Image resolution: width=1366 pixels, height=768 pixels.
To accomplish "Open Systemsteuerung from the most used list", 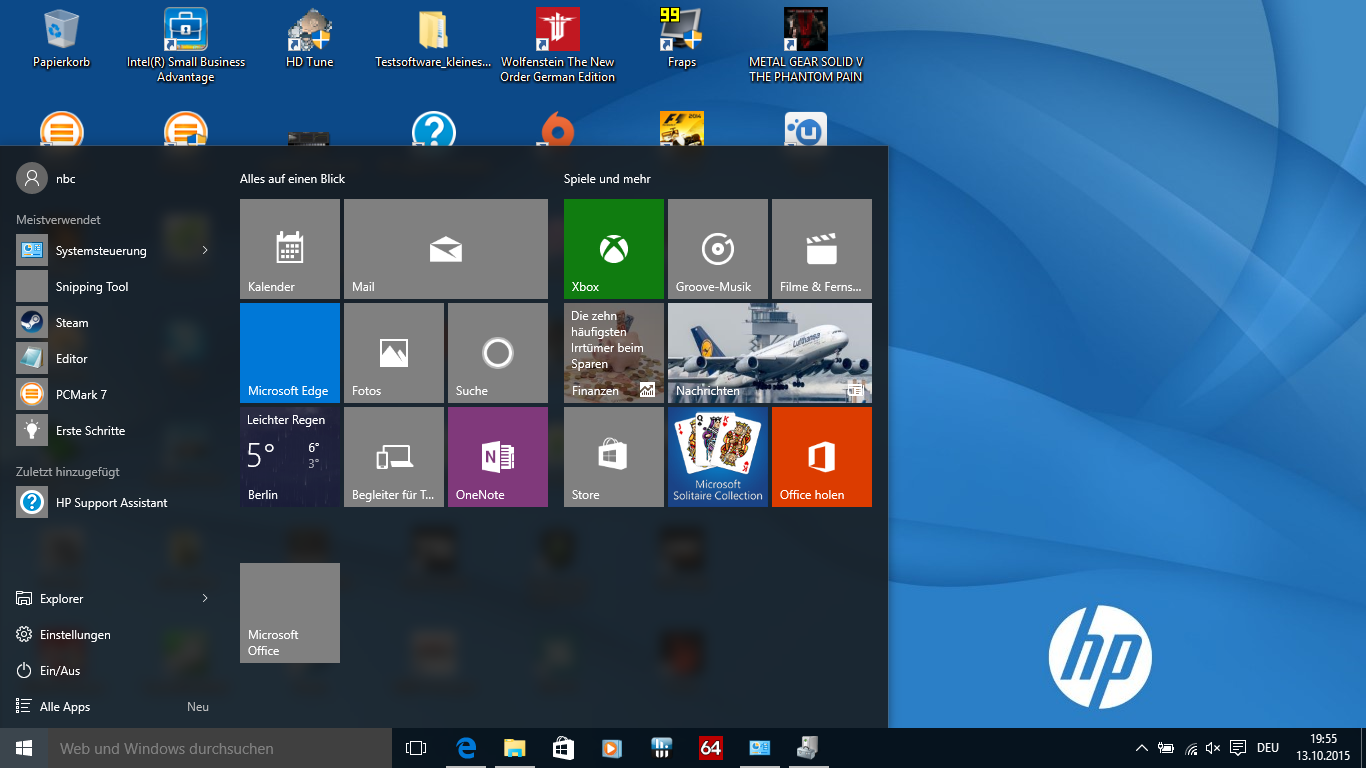I will point(112,250).
